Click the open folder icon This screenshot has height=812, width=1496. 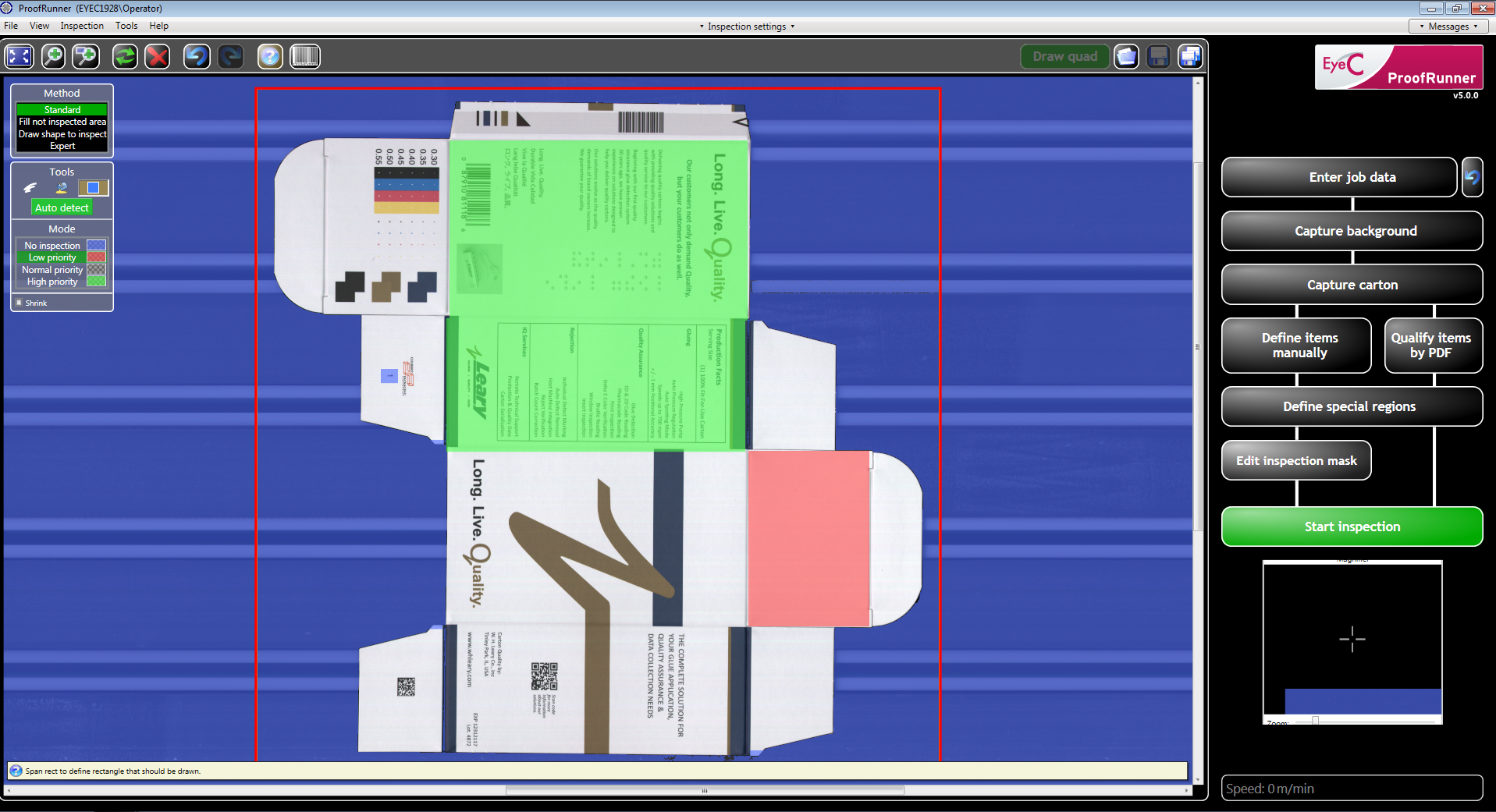1126,56
